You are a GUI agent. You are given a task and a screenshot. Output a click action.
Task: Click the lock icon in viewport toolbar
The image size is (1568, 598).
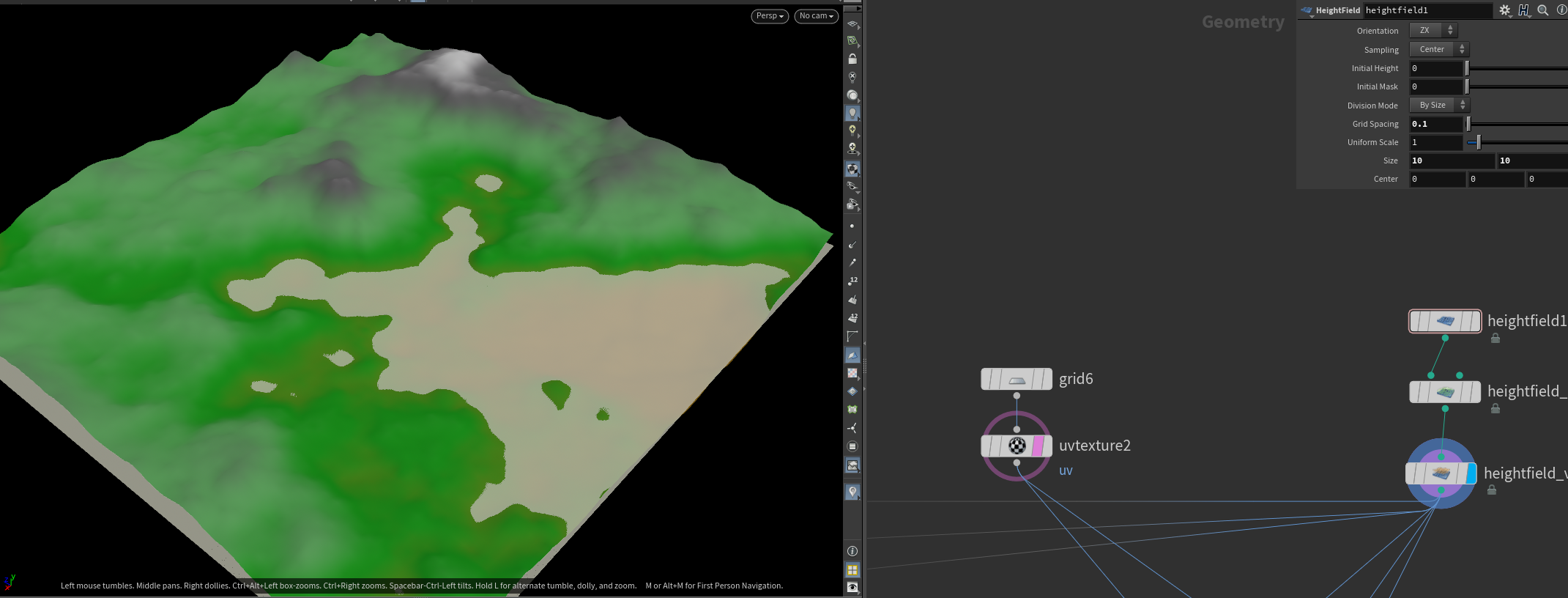point(852,59)
